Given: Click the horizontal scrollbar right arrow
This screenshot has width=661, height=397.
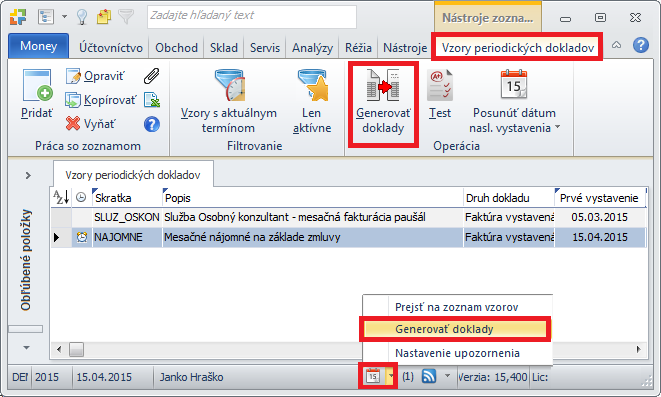Looking at the screenshot, I should [639, 349].
